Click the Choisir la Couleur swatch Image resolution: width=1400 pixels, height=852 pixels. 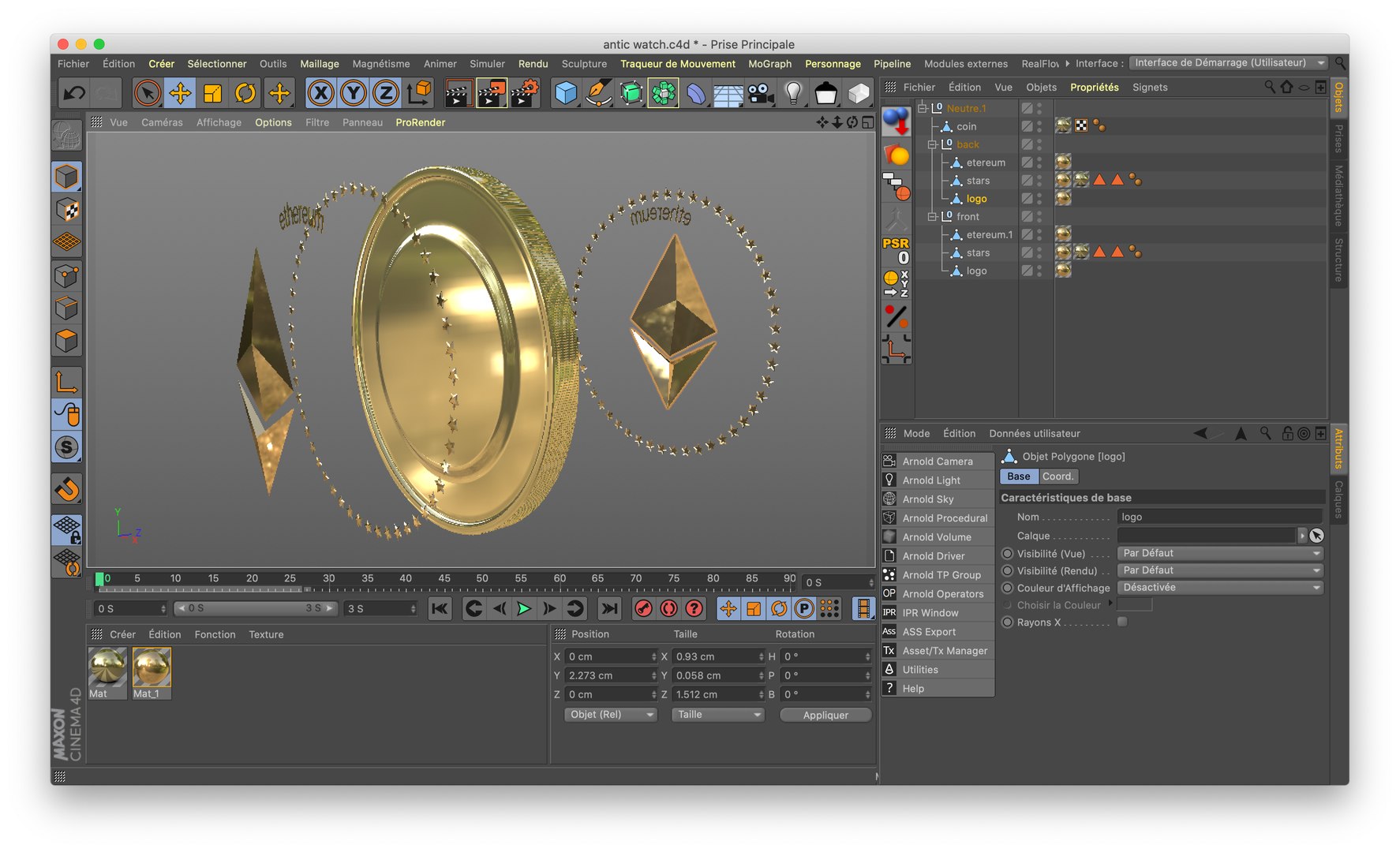(1135, 605)
